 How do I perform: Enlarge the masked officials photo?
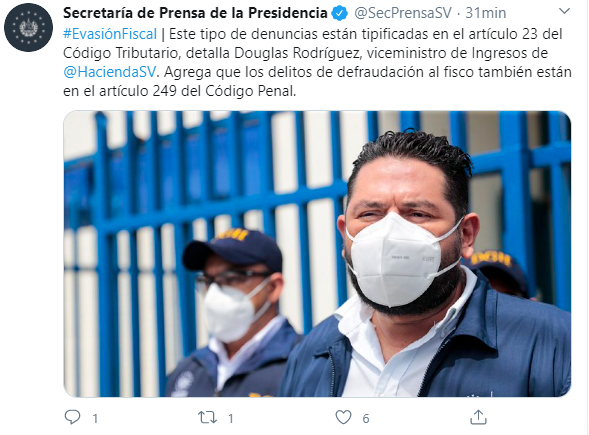point(317,254)
